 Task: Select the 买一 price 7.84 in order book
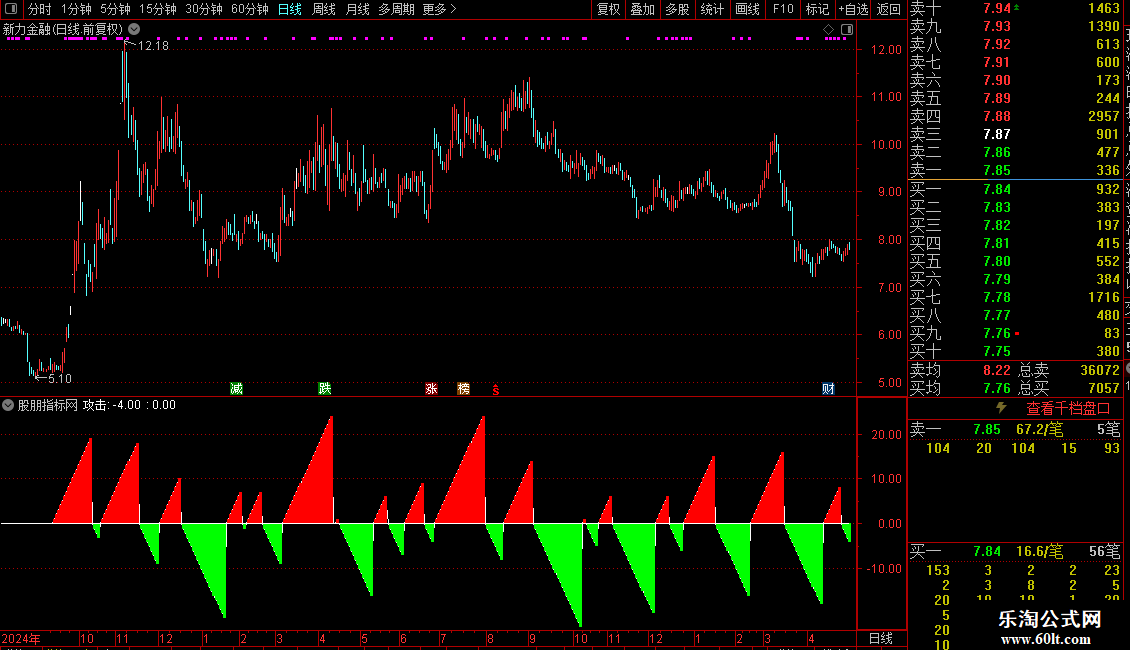coord(997,189)
